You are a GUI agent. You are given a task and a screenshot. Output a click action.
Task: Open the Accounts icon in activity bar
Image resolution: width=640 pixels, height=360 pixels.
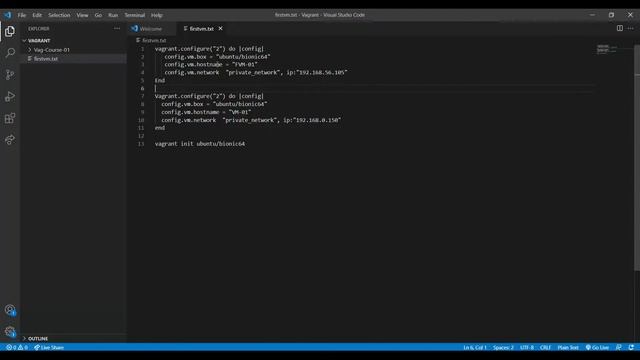click(x=10, y=310)
